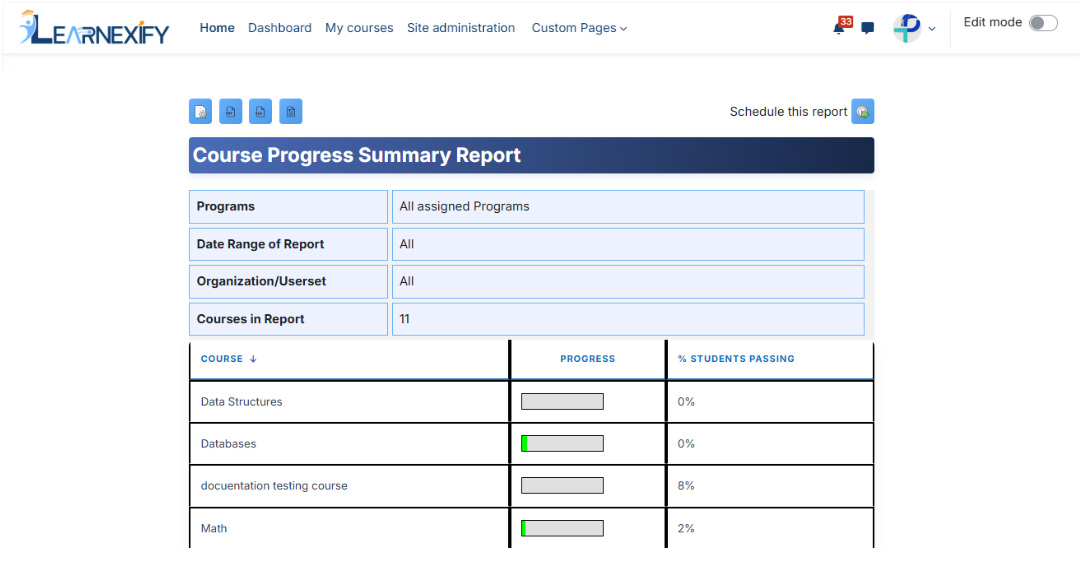Click the Programs label cell

click(x=289, y=207)
